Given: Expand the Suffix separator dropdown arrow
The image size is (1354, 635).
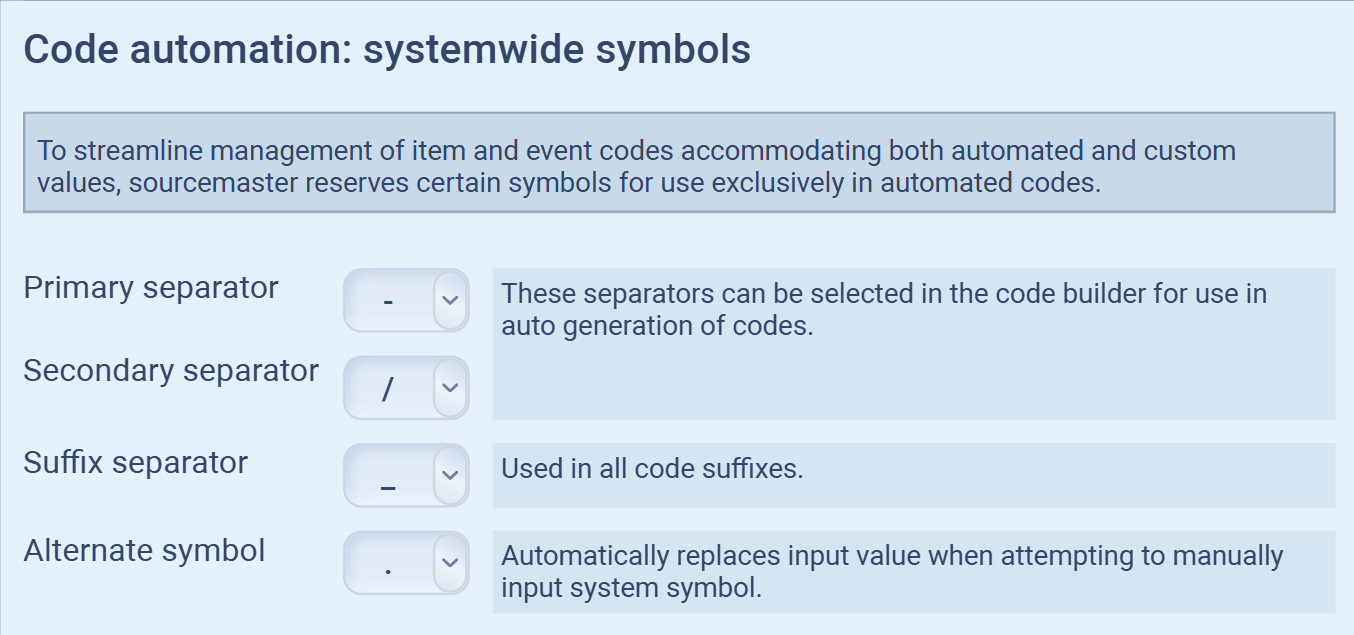Looking at the screenshot, I should (451, 475).
